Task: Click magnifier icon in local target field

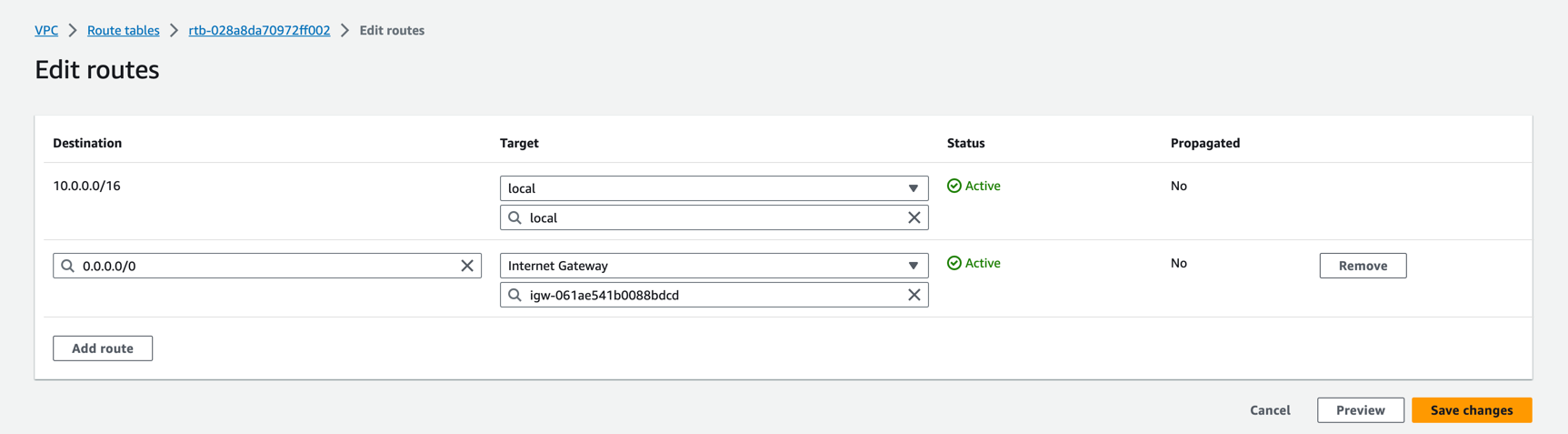Action: tap(514, 217)
